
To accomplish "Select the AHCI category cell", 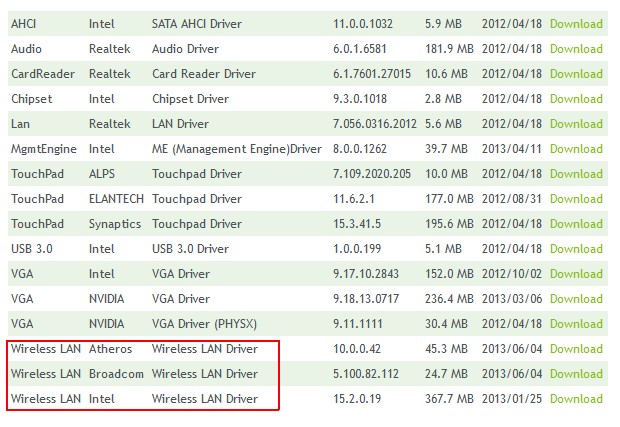I will coord(23,24).
